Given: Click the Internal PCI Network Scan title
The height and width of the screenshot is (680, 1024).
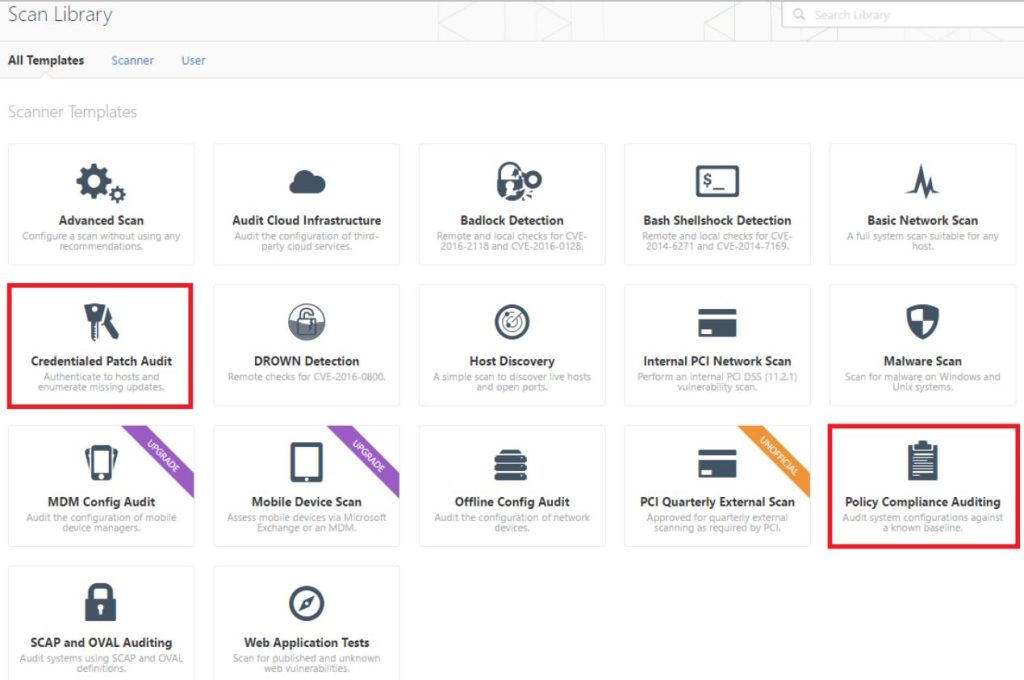Looking at the screenshot, I should 717,361.
